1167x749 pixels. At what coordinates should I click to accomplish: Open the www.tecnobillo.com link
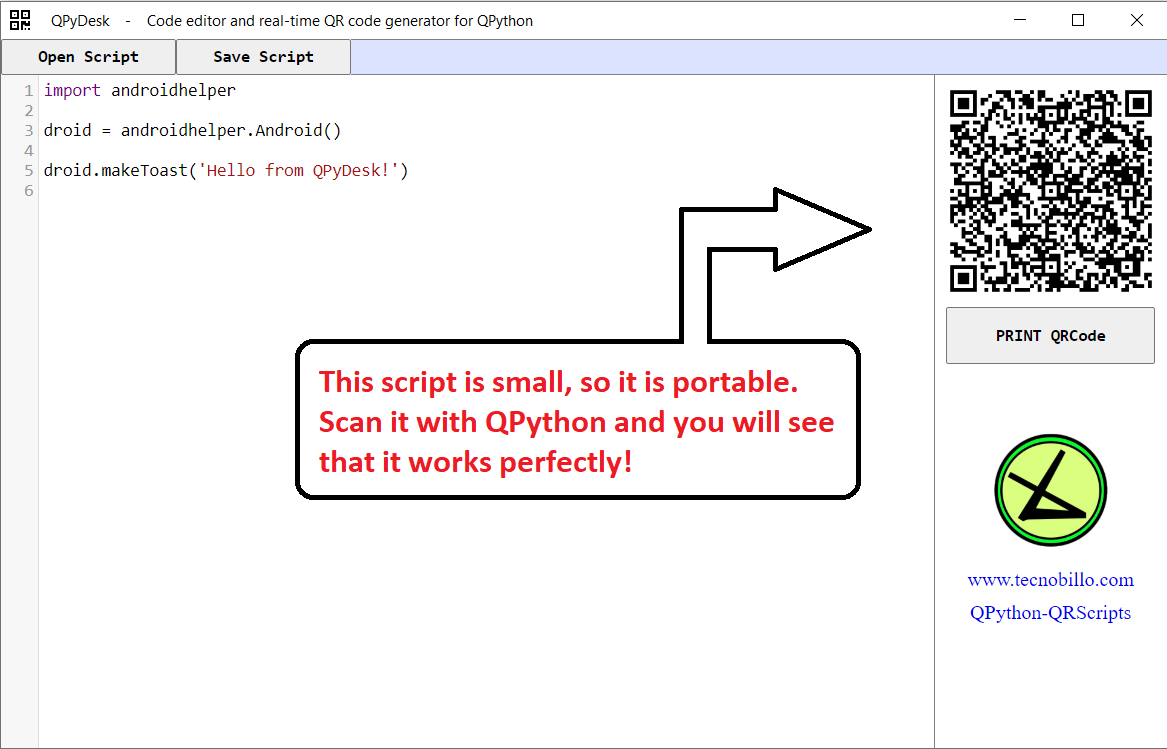pos(1050,580)
